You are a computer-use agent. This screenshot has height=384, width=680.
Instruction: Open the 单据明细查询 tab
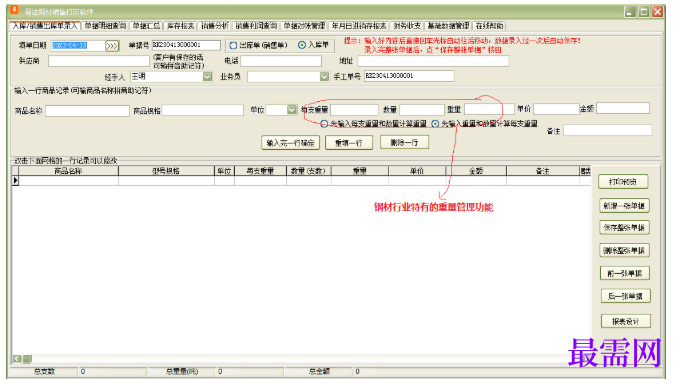[x=105, y=26]
